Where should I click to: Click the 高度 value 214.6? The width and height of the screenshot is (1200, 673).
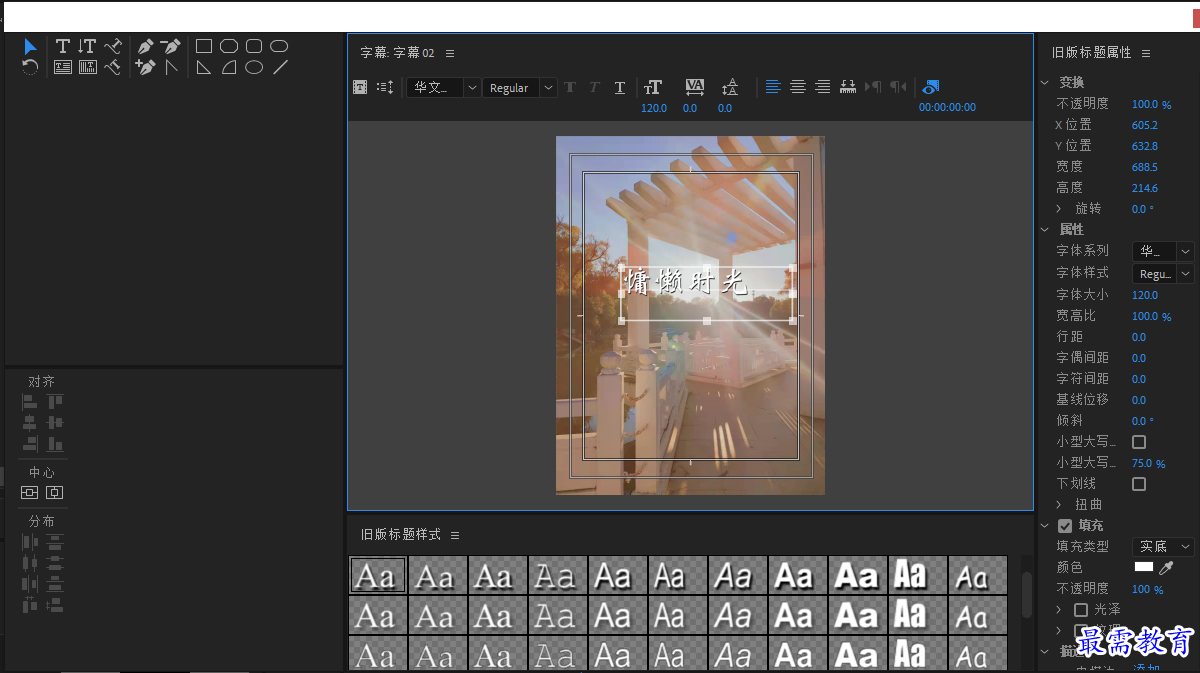point(1145,188)
